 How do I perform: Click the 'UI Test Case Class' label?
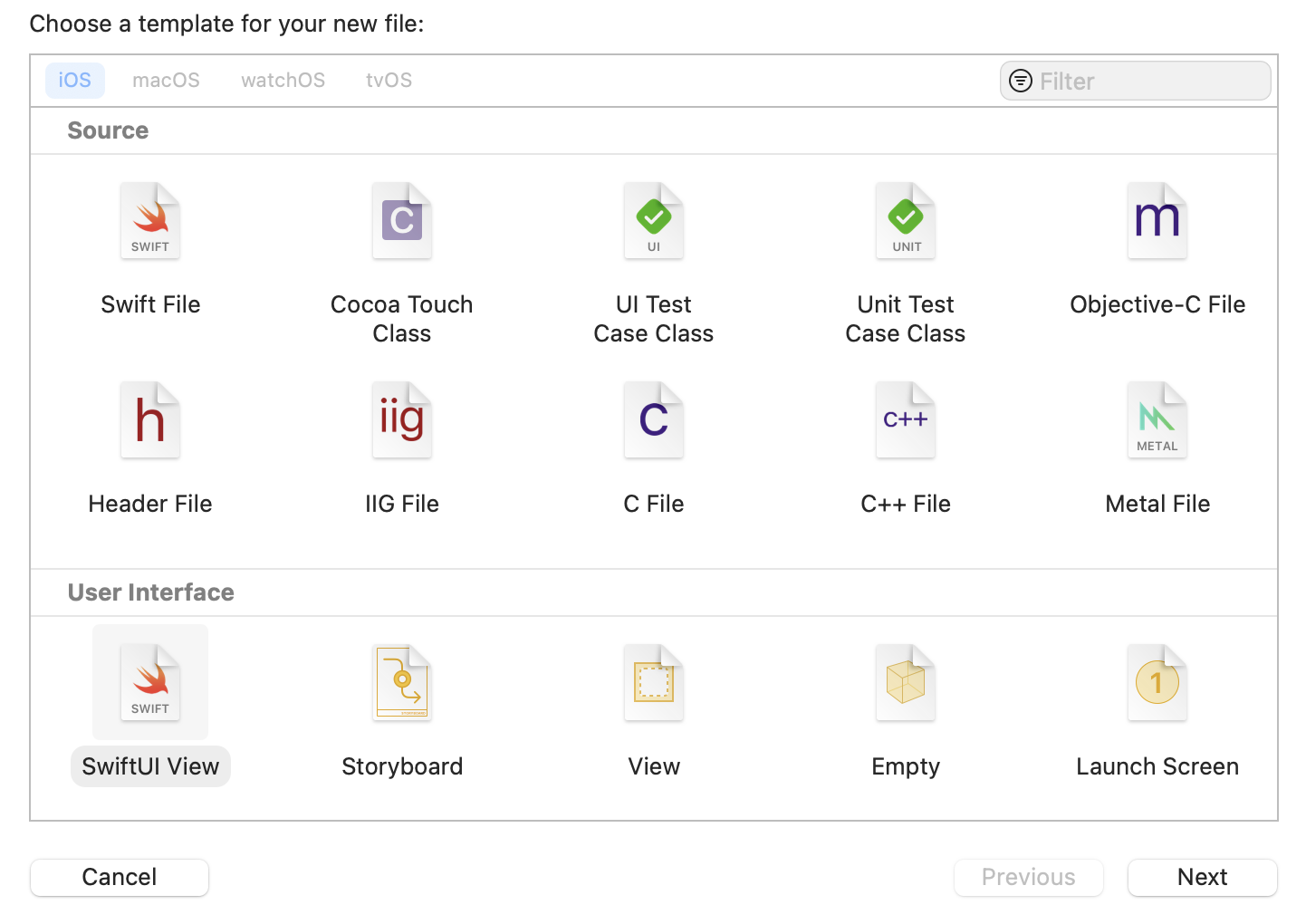pyautogui.click(x=654, y=319)
